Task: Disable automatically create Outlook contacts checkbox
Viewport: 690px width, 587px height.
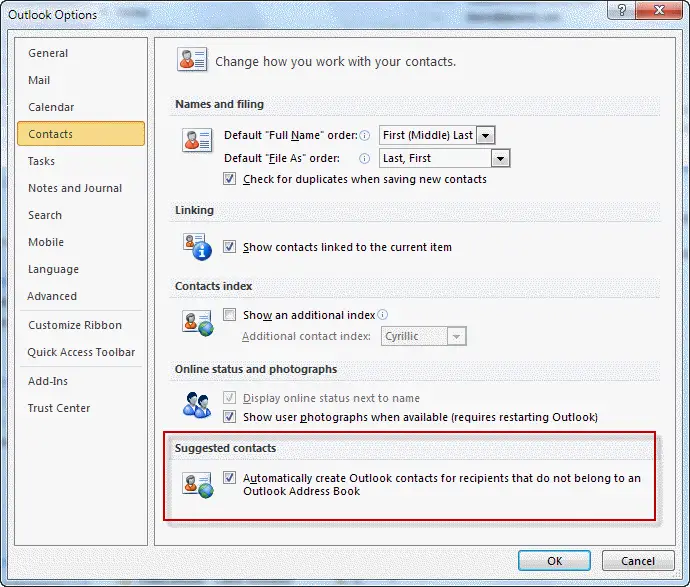Action: 229,477
